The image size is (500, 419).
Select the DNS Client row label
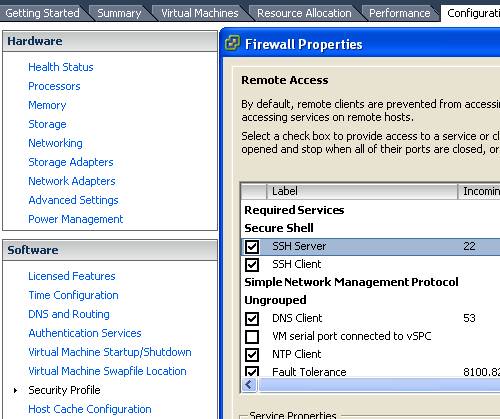(x=297, y=318)
